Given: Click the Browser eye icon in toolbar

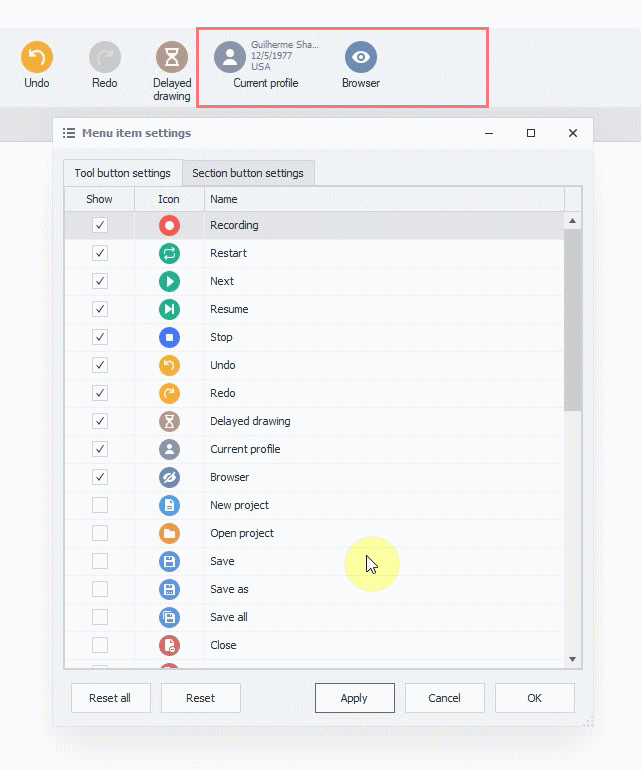Looking at the screenshot, I should tap(361, 57).
